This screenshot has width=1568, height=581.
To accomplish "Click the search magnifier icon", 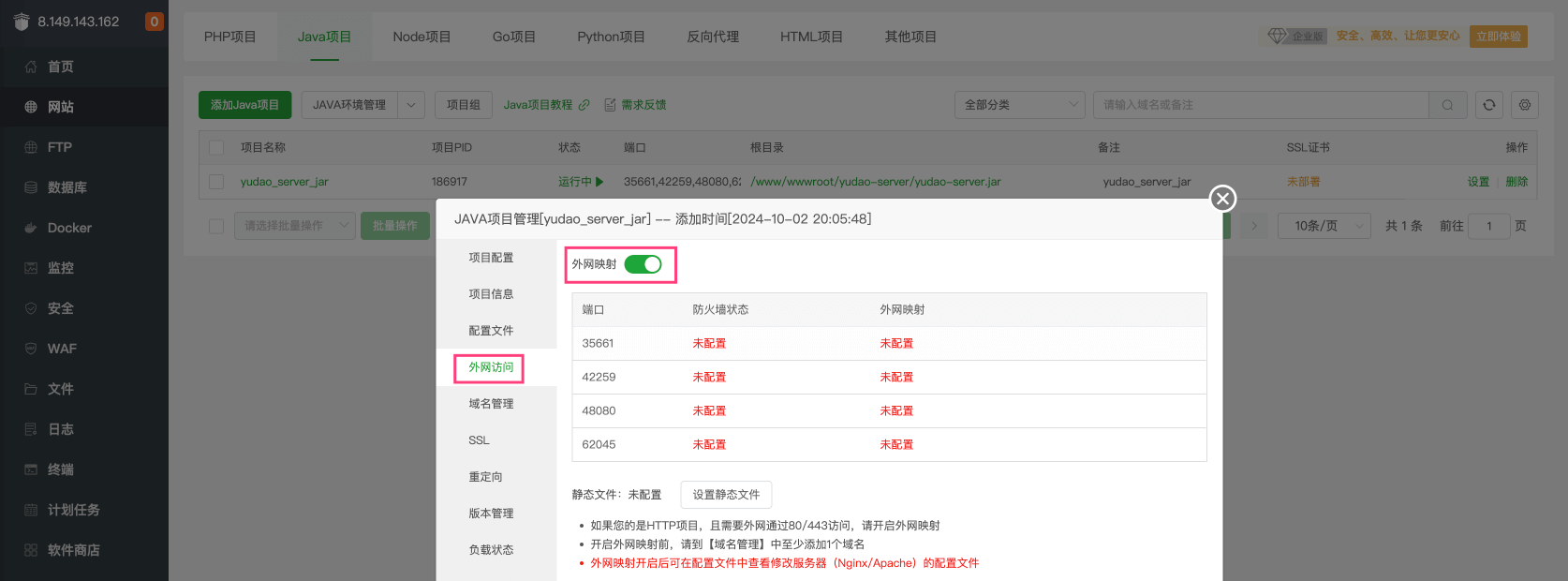I will [1447, 105].
